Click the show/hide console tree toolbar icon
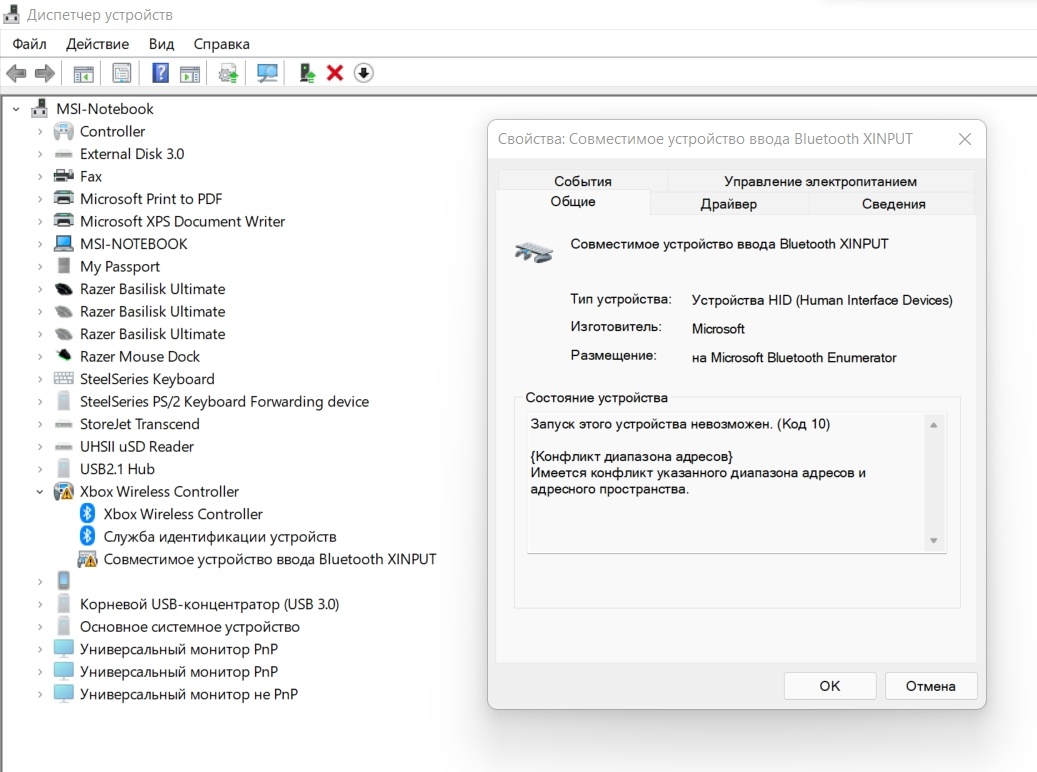The height and width of the screenshot is (772, 1037). tap(83, 73)
